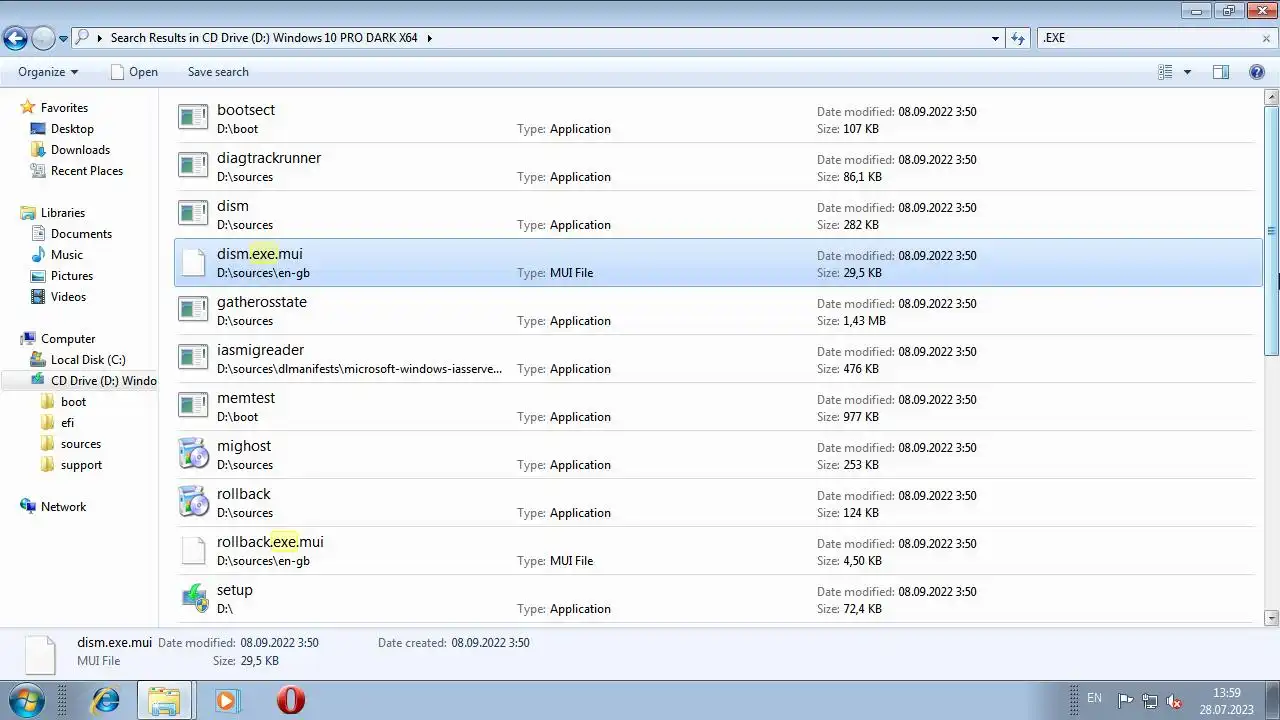Click the setup application icon
The width and height of the screenshot is (1280, 720).
193,597
